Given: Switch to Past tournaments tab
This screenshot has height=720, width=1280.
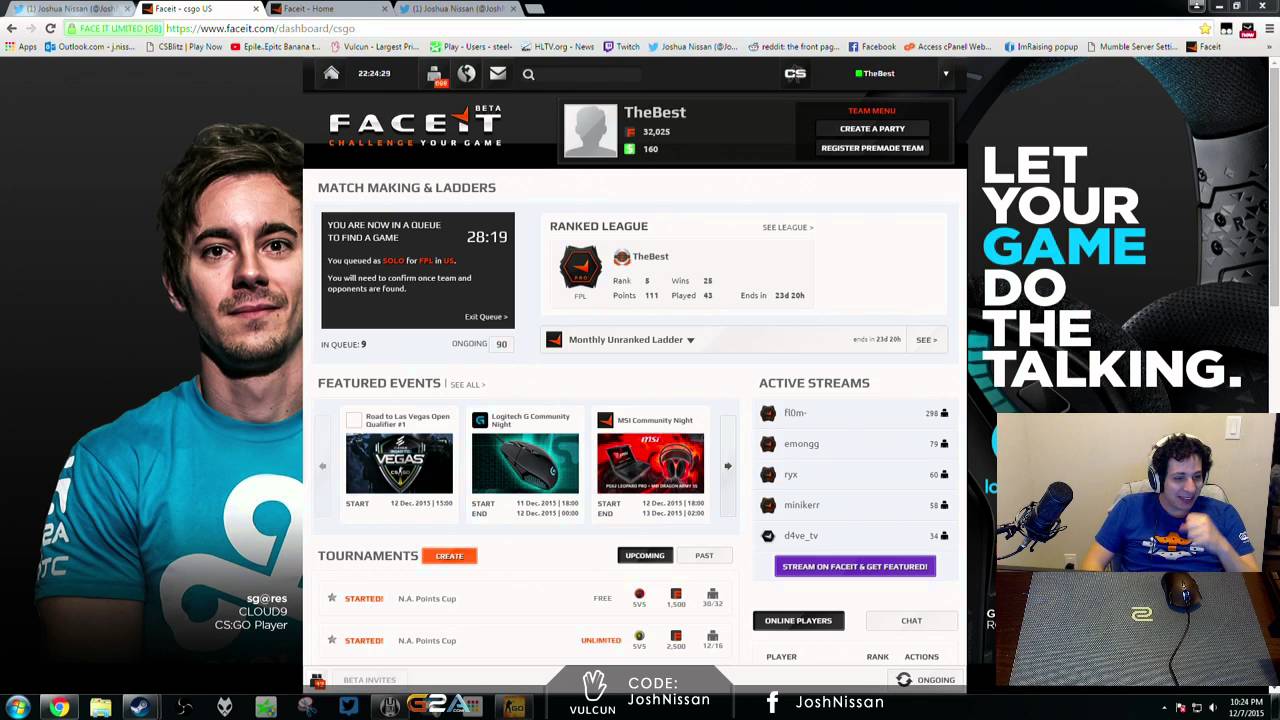Looking at the screenshot, I should (704, 556).
